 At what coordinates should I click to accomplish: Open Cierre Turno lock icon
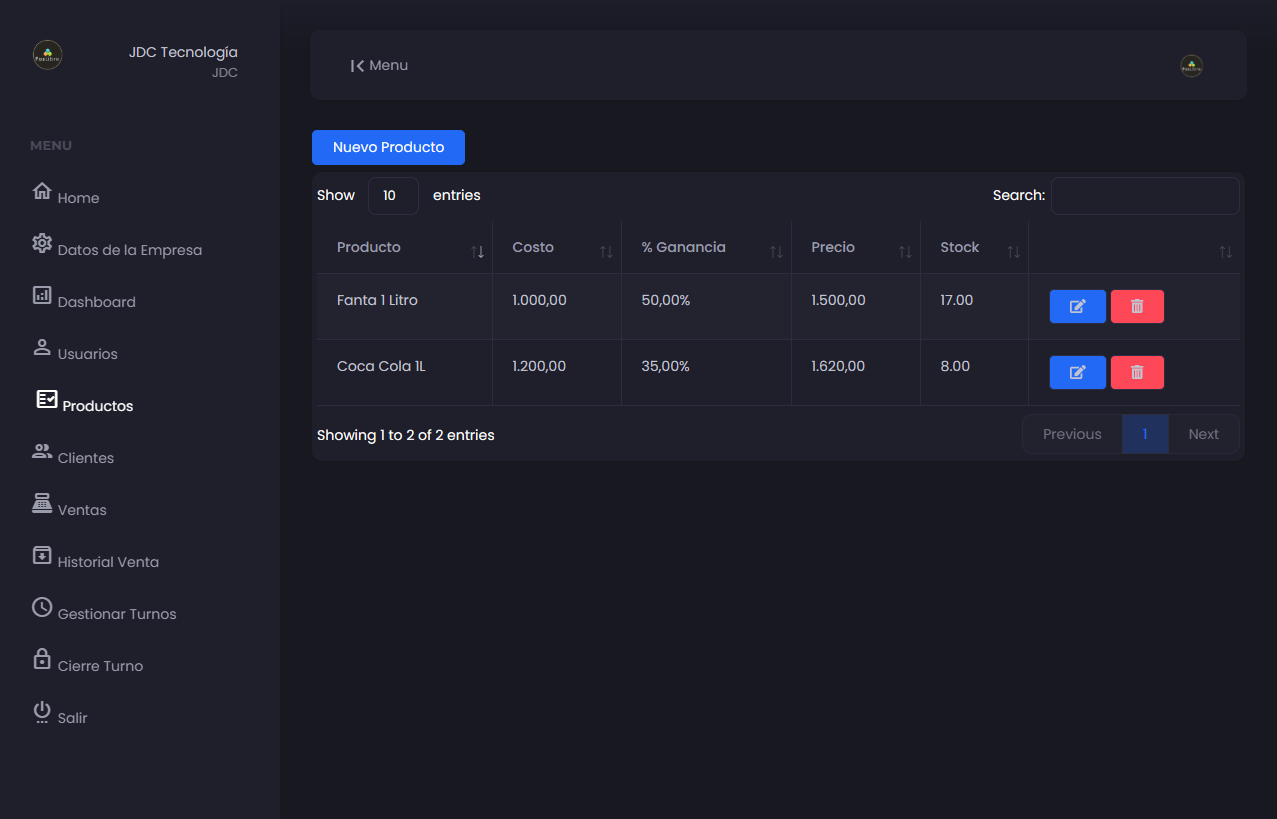click(x=42, y=659)
